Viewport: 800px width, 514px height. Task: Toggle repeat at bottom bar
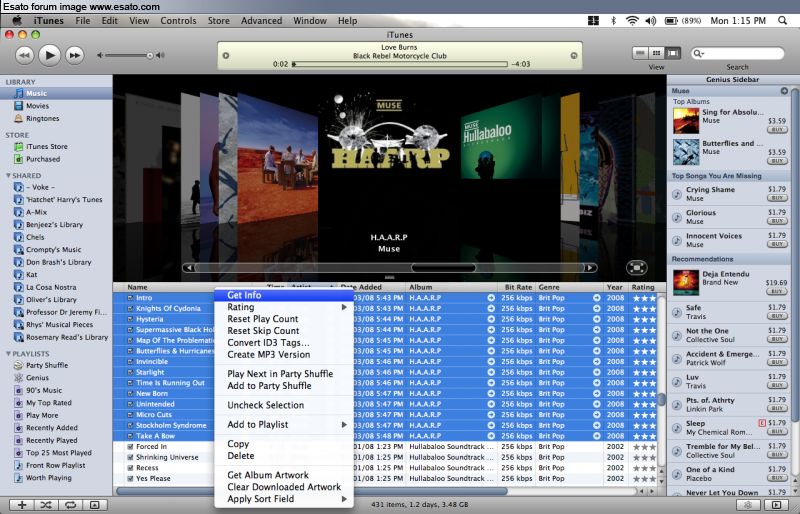[x=70, y=505]
